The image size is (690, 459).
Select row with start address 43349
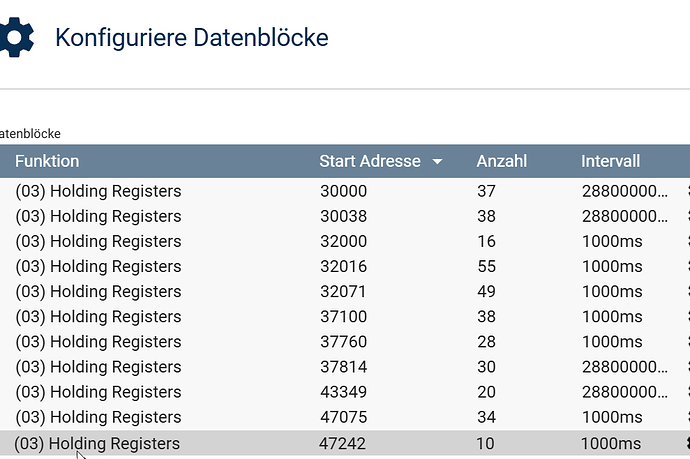(343, 392)
